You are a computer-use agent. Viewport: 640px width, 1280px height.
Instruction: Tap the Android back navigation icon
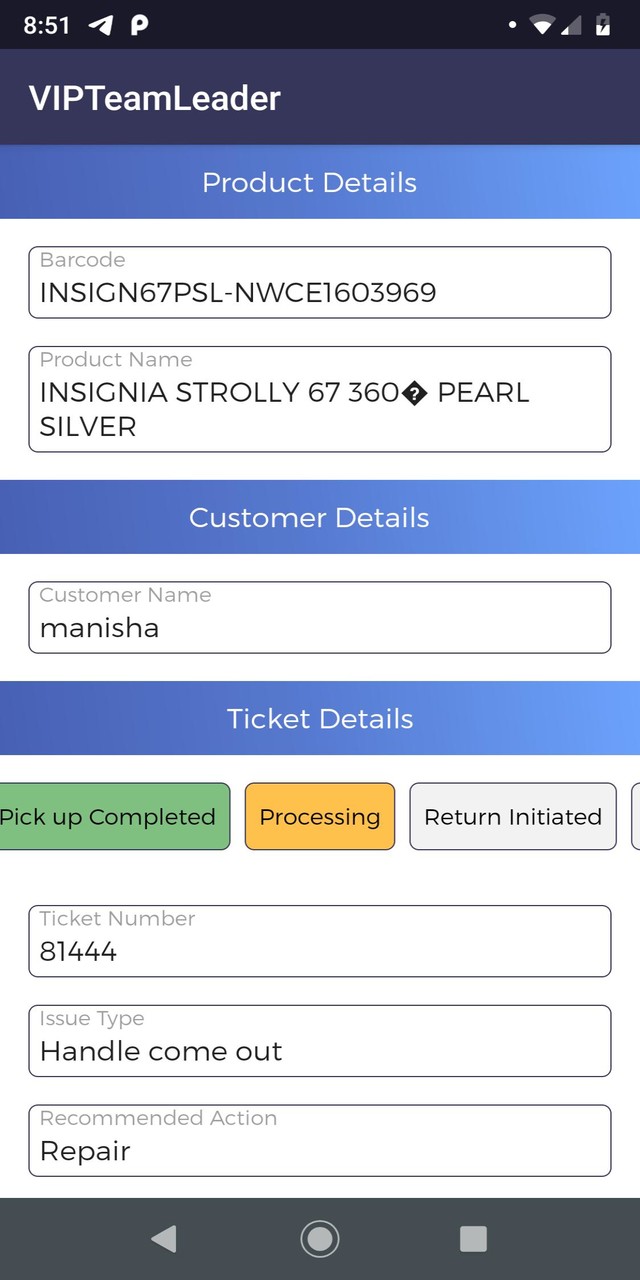pos(164,1239)
